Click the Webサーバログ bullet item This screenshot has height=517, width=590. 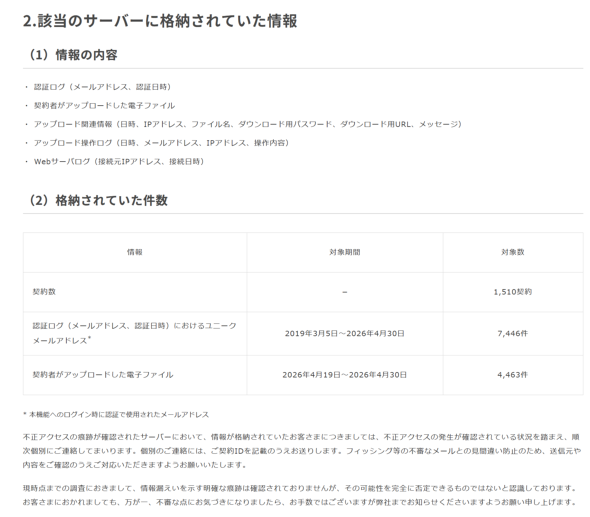click(119, 162)
